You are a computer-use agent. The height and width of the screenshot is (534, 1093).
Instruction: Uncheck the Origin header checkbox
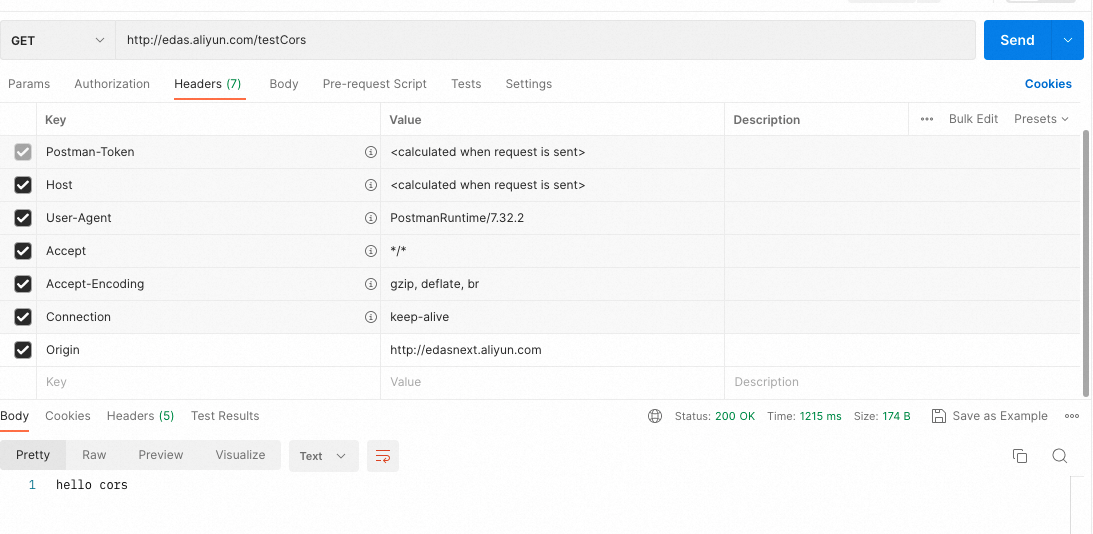(x=23, y=350)
